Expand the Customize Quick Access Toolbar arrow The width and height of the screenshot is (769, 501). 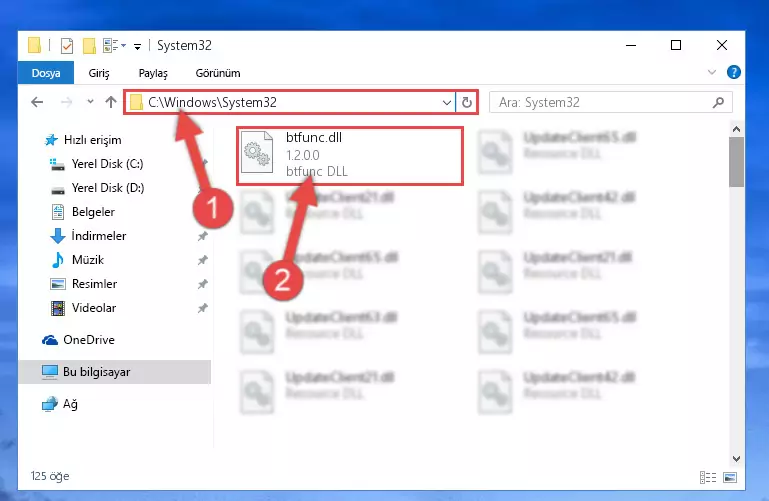pos(138,47)
